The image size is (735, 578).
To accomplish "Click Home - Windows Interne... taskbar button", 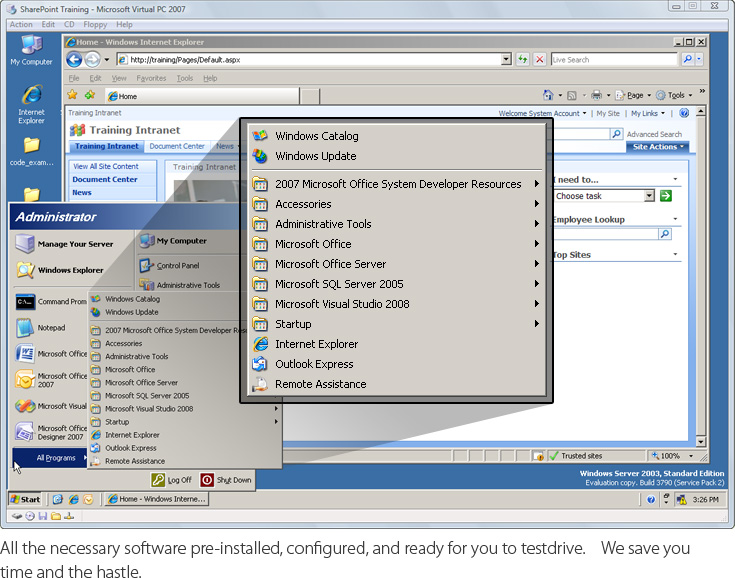I will [156, 500].
